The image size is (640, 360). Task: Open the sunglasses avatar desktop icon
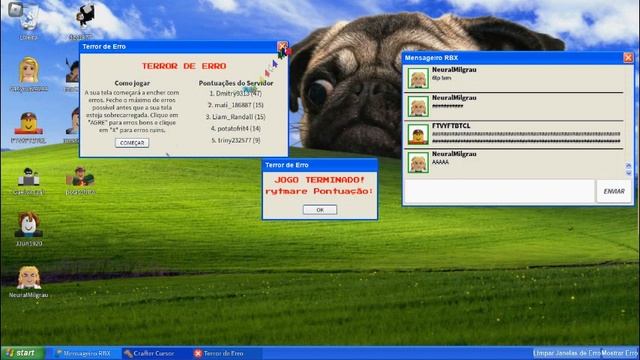click(x=29, y=180)
